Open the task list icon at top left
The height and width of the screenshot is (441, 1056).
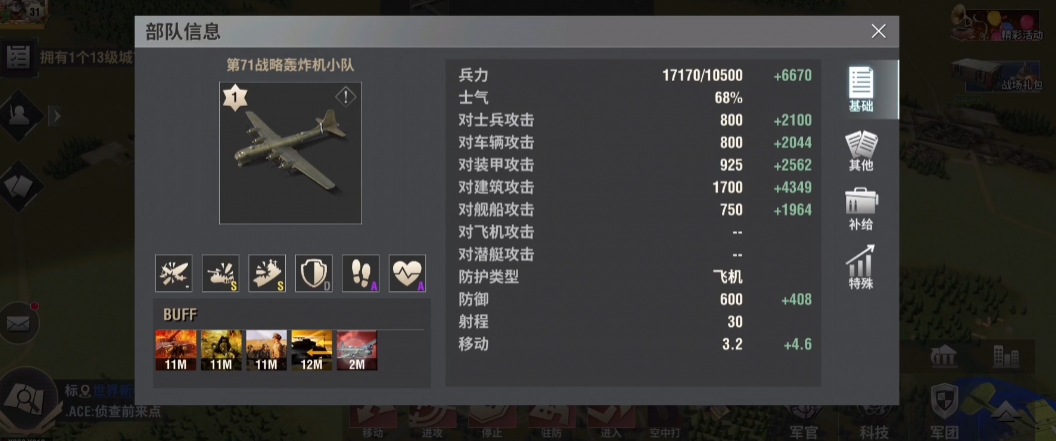(x=17, y=57)
